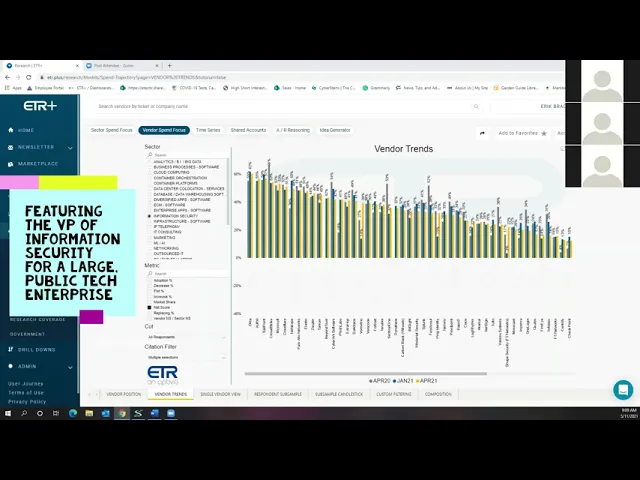
Task: Click the Marketplace icon in the sidebar
Action: pyautogui.click(x=11, y=164)
